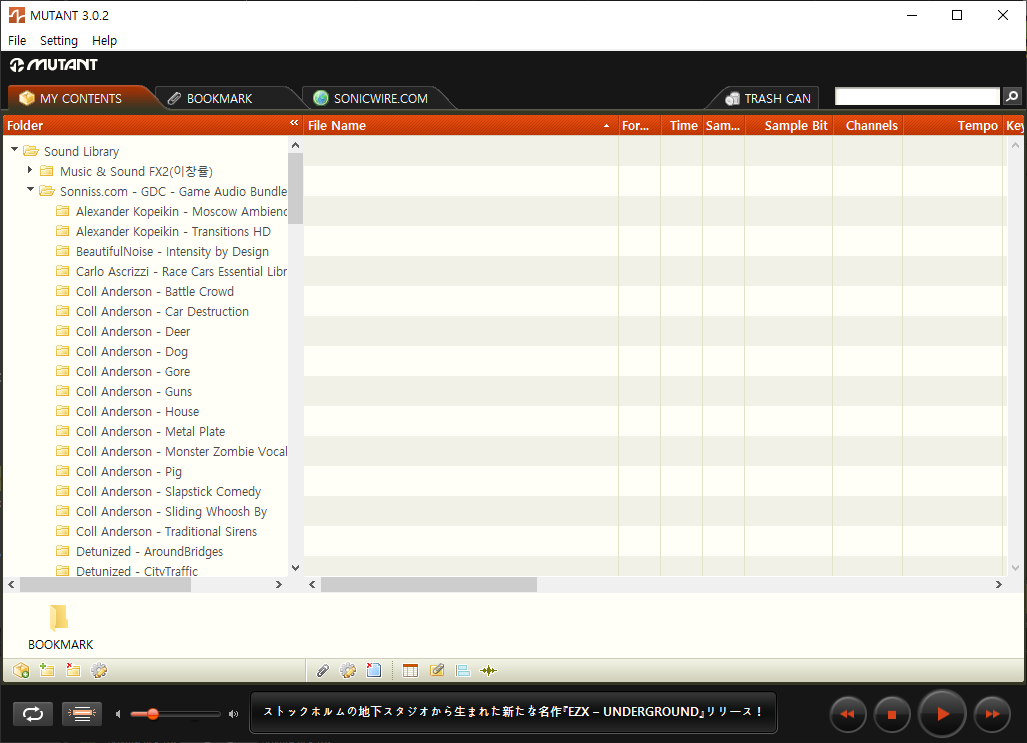Select Coll Anderson - Pig folder
Screen dimensions: 1027x743
tap(128, 472)
